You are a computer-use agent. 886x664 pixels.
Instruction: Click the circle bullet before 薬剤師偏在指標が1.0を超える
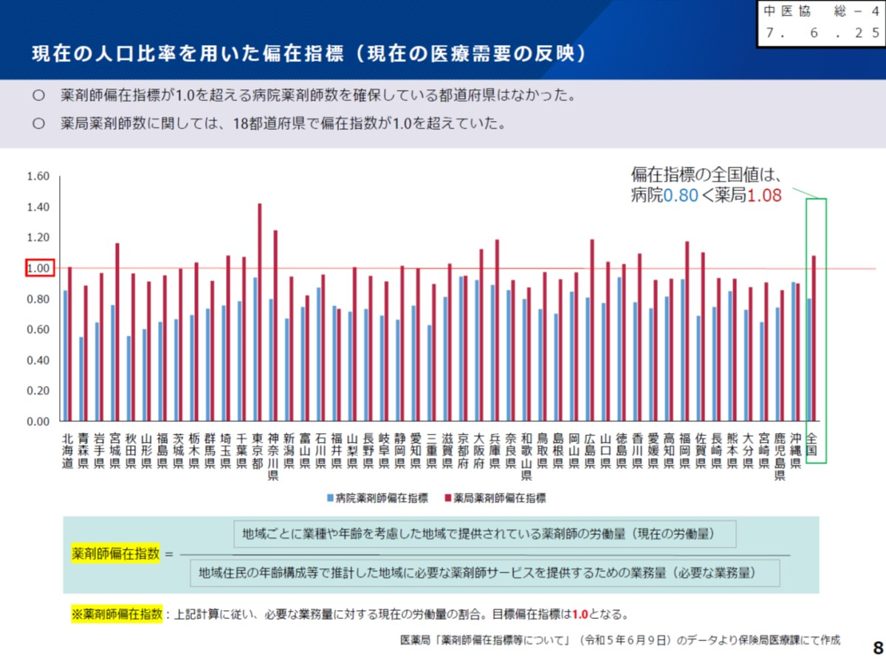(38, 97)
